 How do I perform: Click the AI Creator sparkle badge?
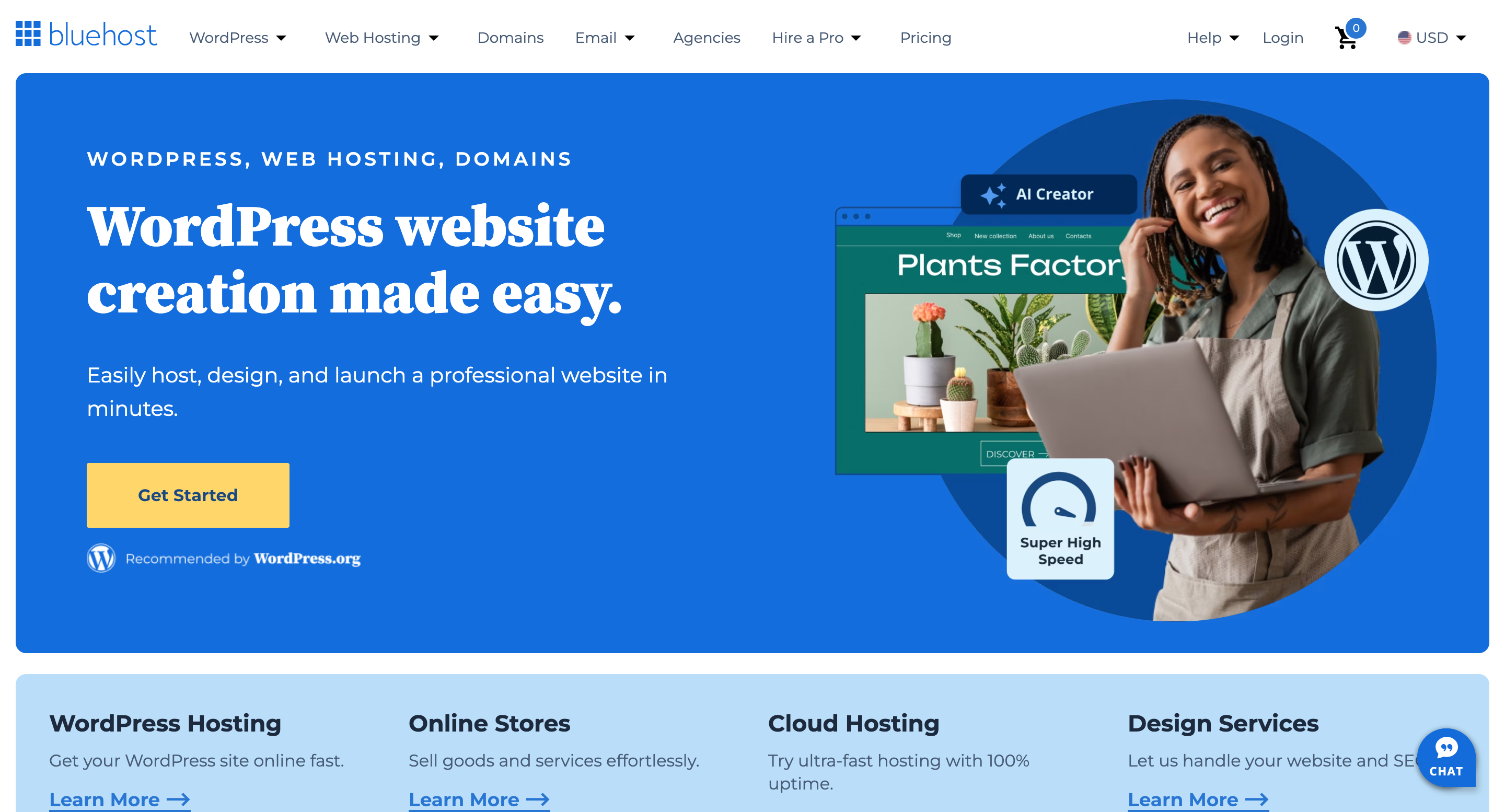[1049, 194]
